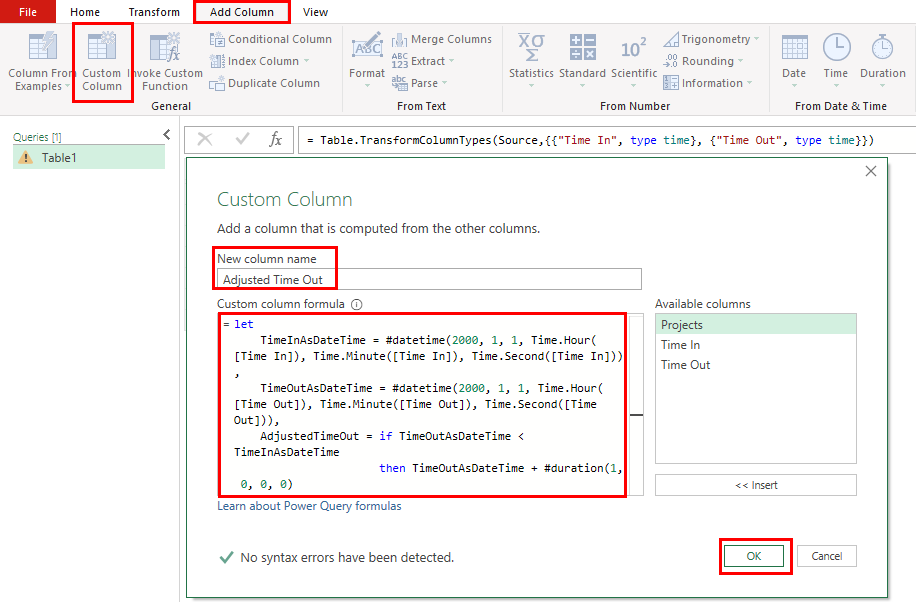Screen dimensions: 916x602
Task: Cancel the formula bar edit with X
Action: tap(205, 139)
